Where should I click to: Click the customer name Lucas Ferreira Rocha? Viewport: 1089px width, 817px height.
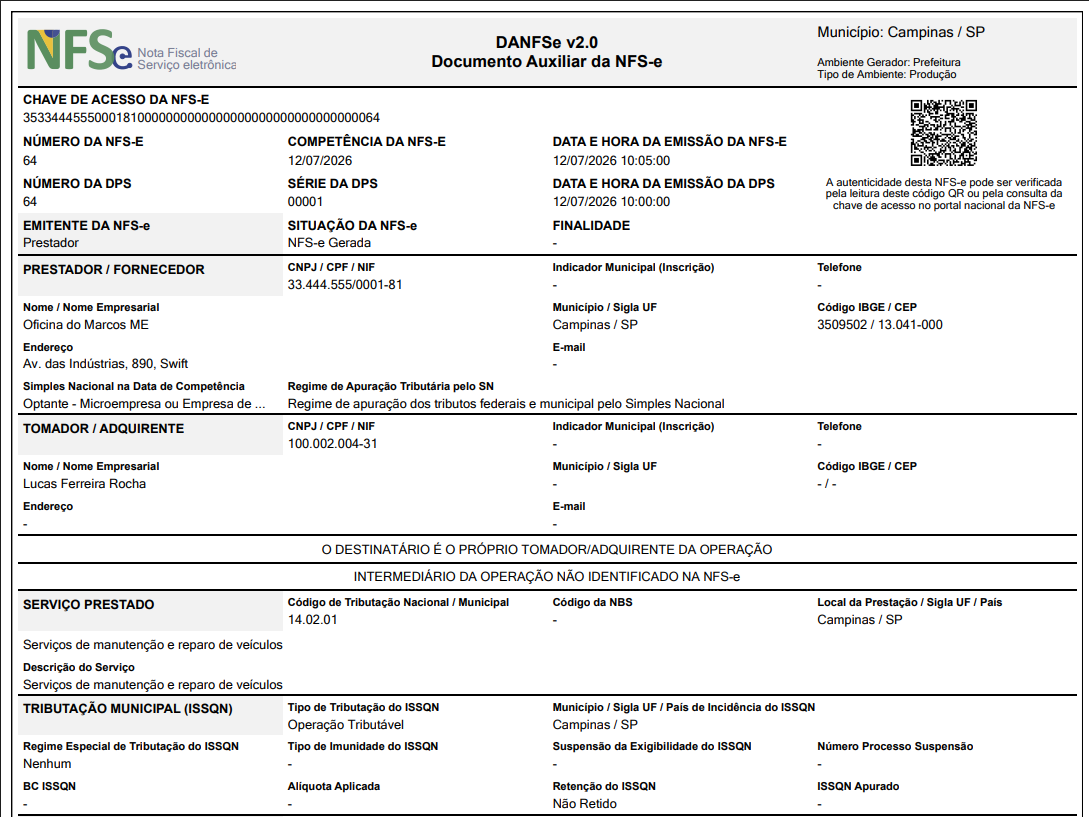(x=85, y=484)
